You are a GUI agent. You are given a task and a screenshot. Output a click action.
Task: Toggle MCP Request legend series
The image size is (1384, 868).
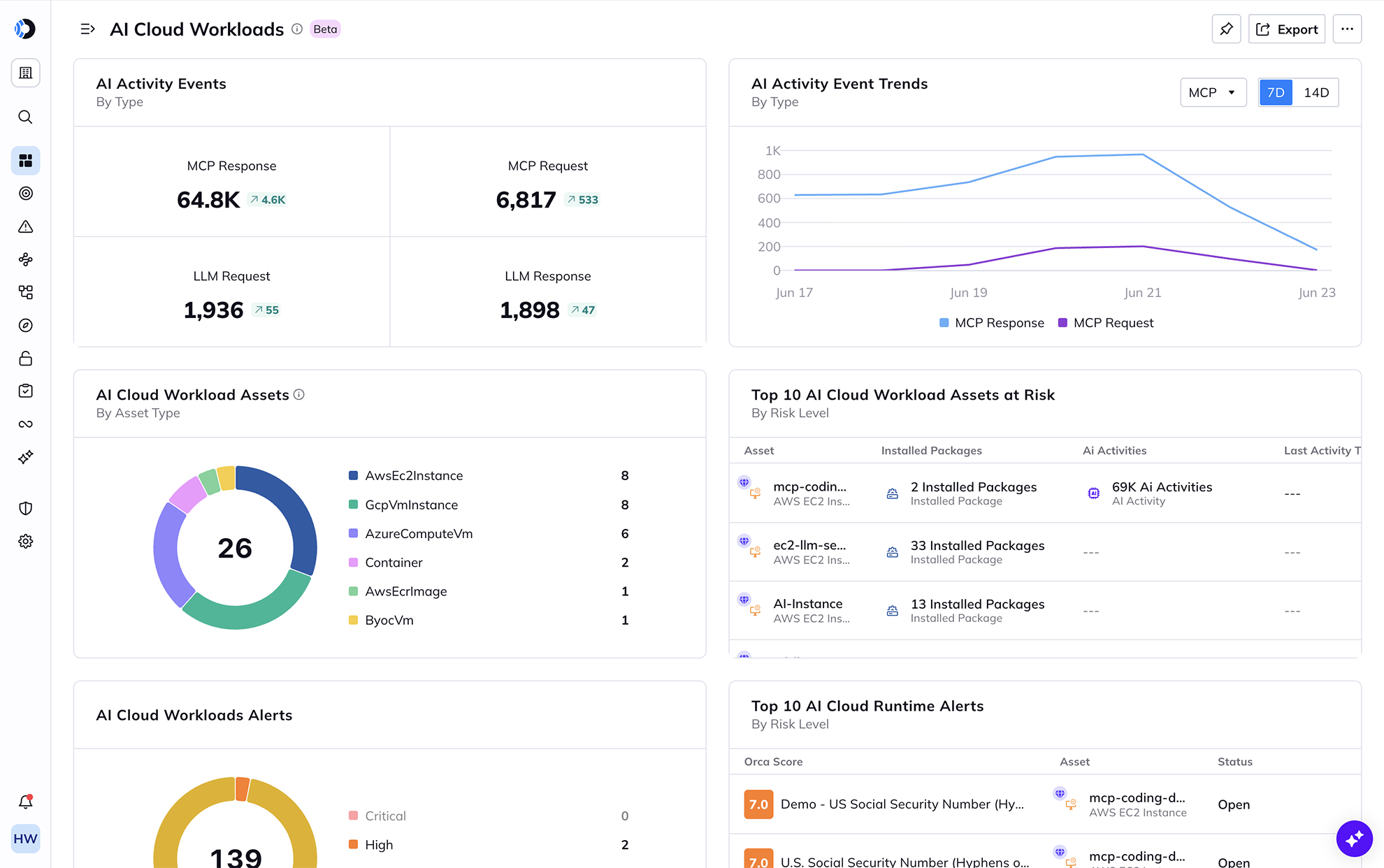[1106, 323]
